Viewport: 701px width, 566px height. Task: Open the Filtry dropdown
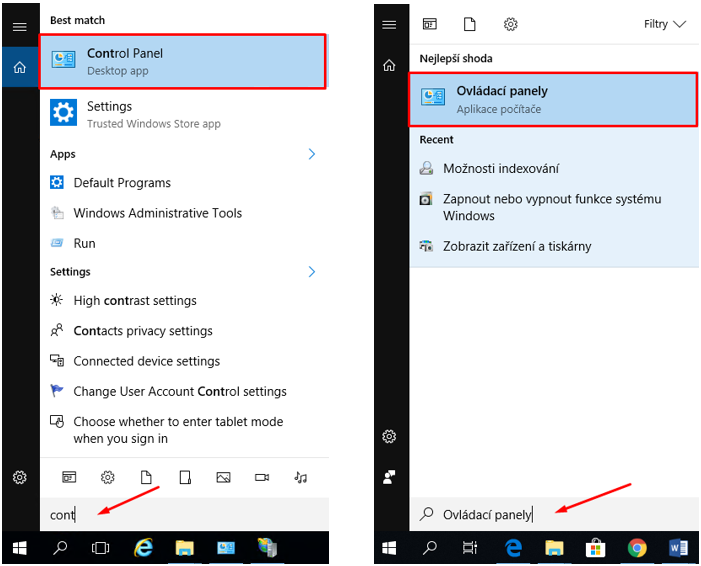click(665, 24)
